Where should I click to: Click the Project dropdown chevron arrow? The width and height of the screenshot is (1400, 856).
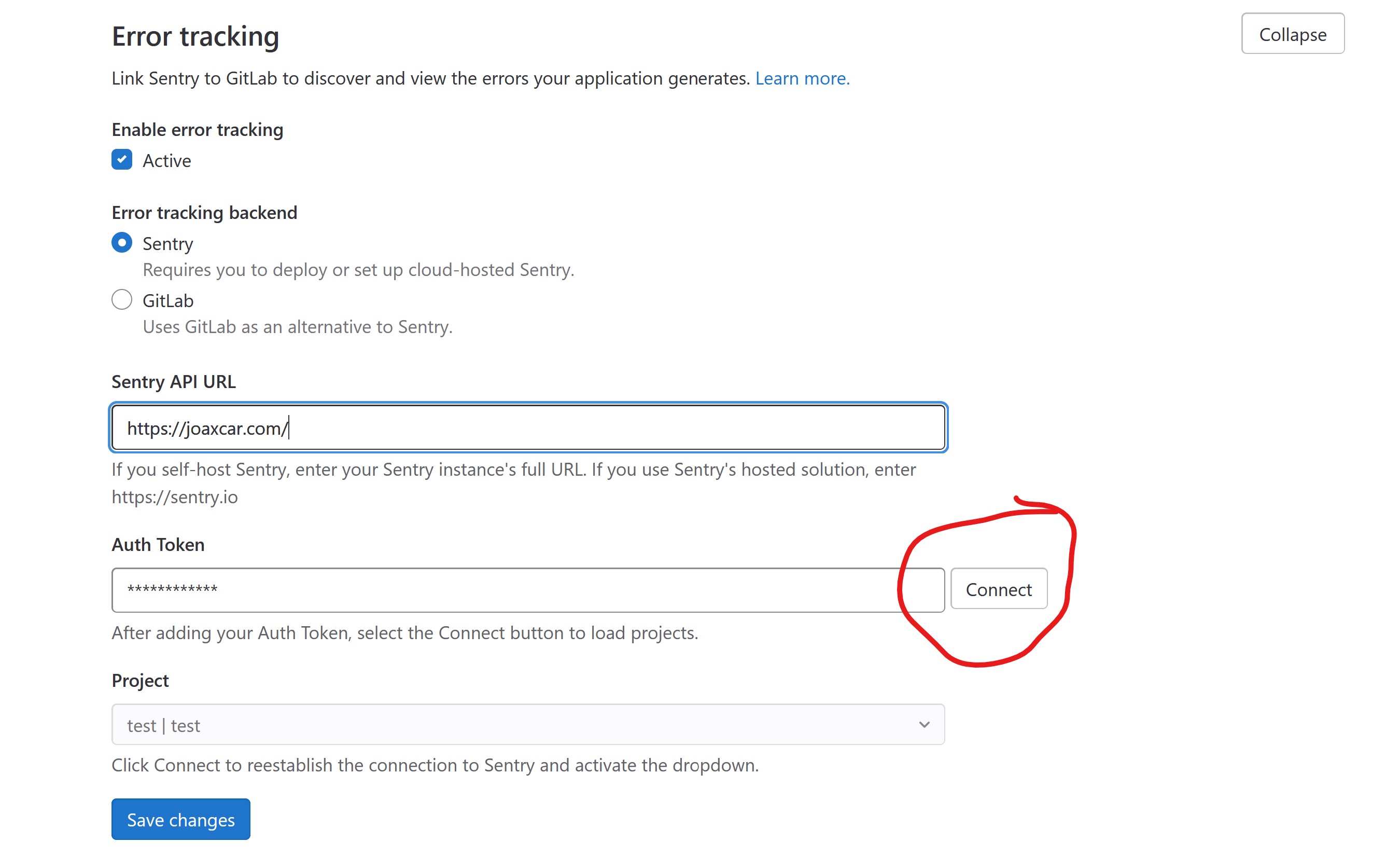tap(924, 725)
